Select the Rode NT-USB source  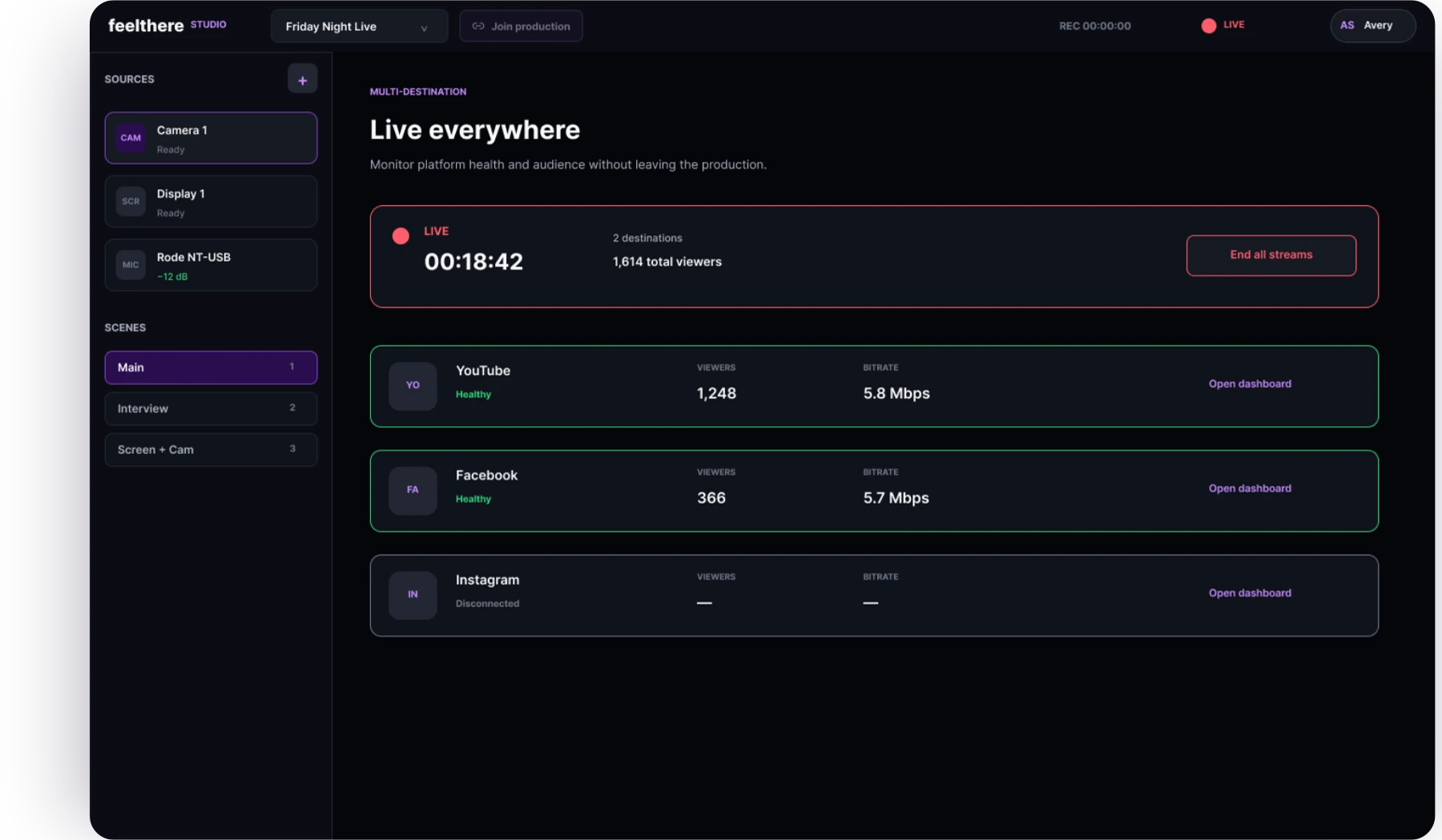pos(211,264)
